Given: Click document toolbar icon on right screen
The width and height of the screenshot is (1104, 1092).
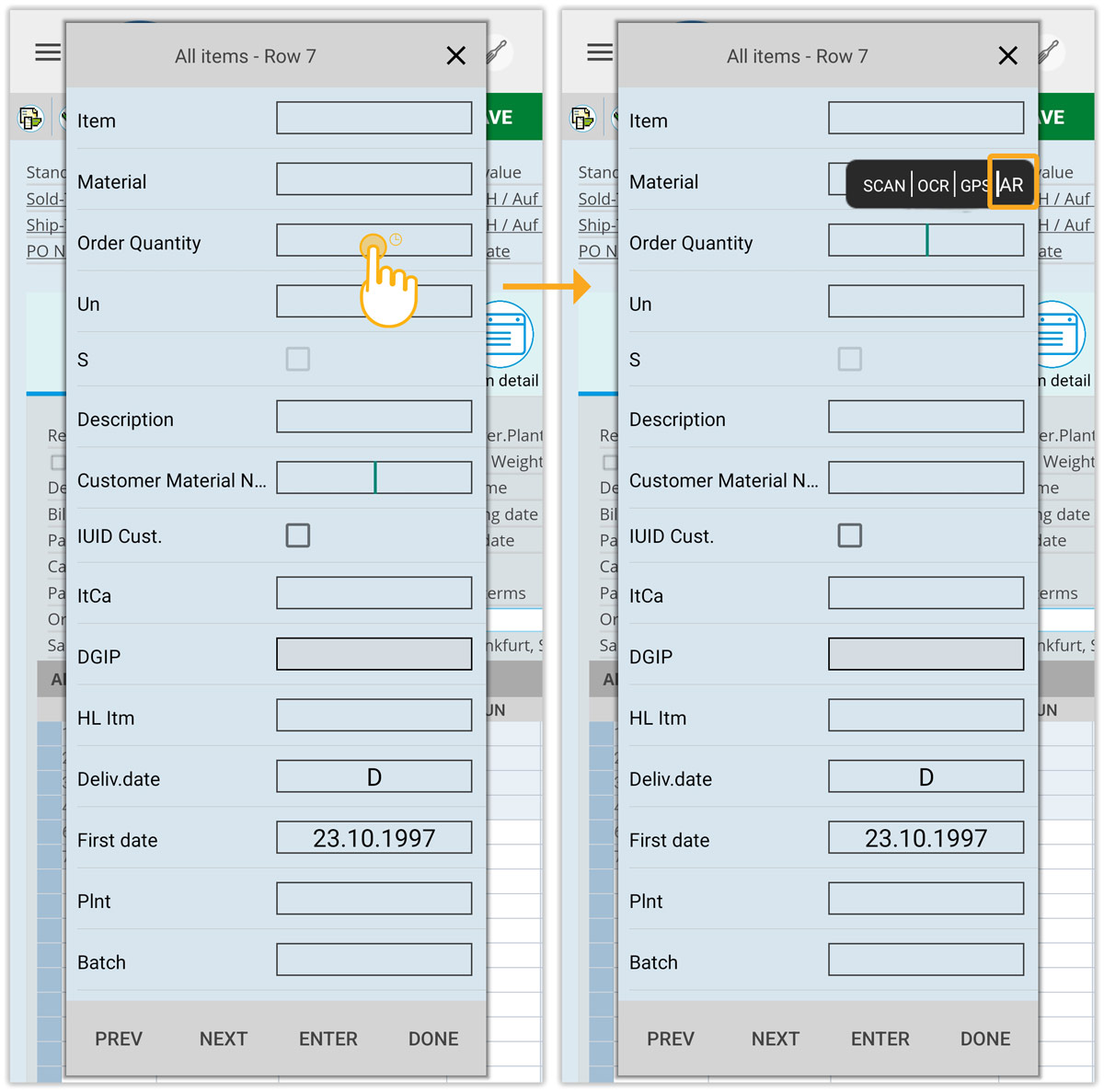Looking at the screenshot, I should coord(583,119).
